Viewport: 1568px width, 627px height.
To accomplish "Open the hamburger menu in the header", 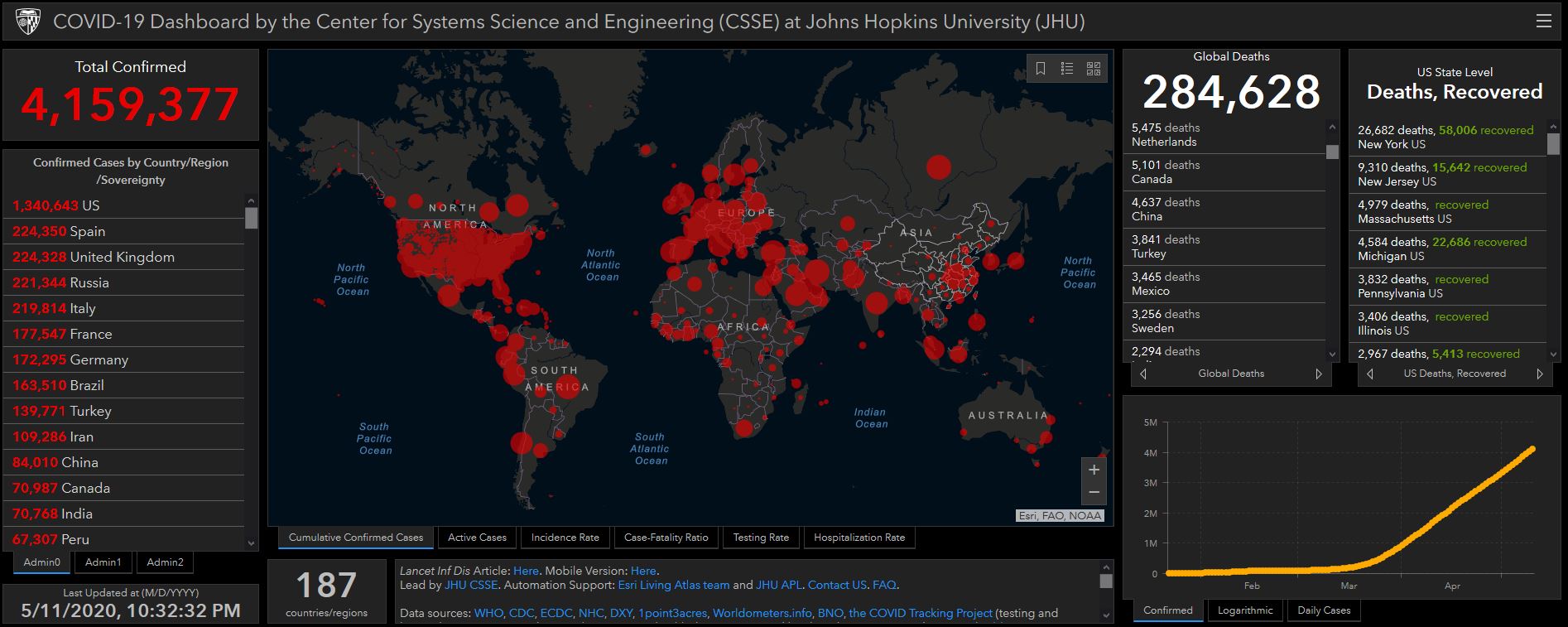I will tap(1543, 22).
